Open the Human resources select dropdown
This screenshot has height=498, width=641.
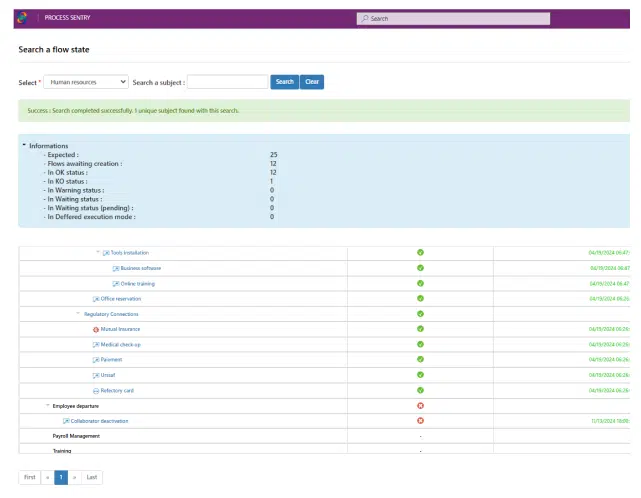(x=86, y=82)
